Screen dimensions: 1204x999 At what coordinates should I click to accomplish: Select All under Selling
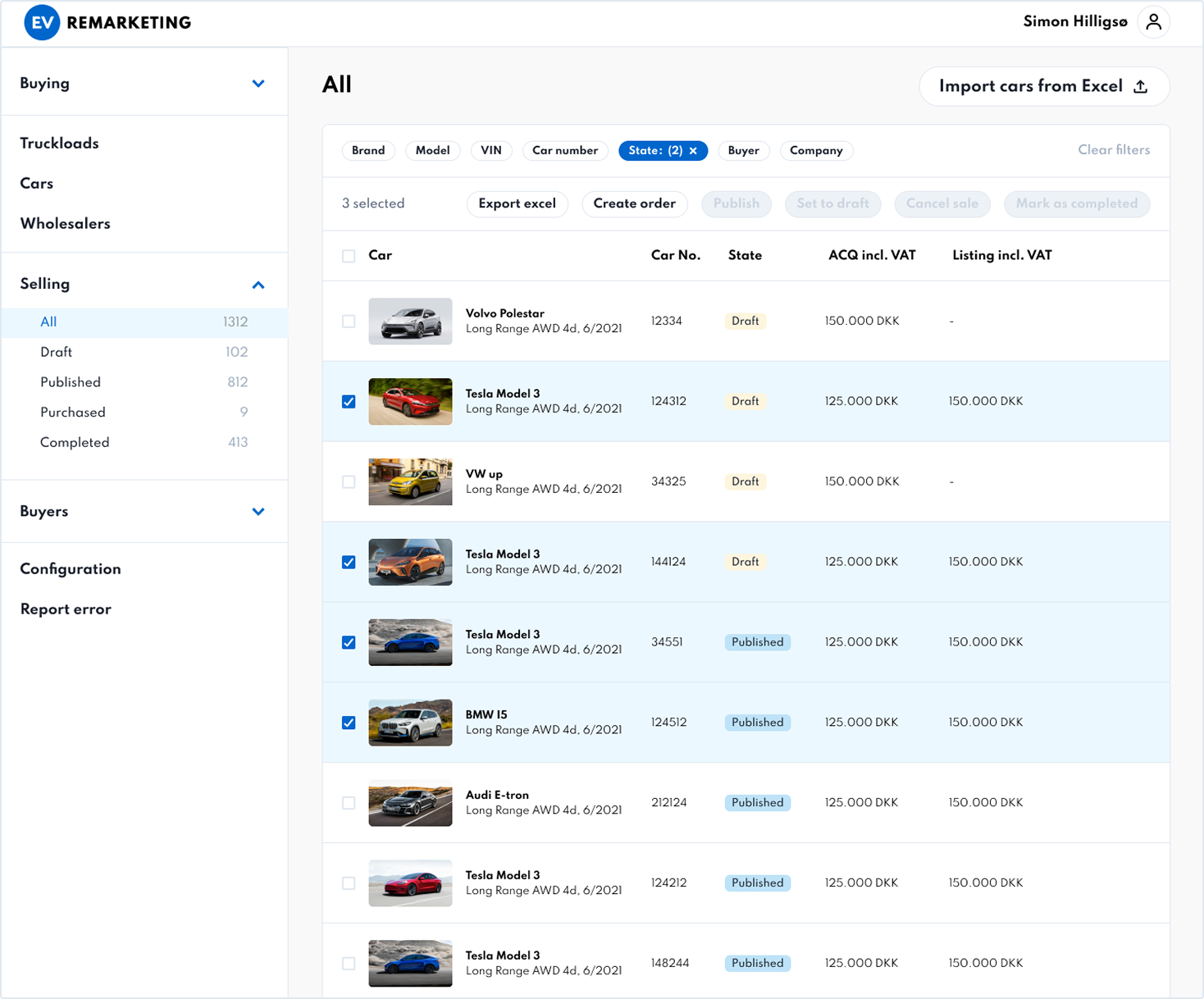point(144,322)
